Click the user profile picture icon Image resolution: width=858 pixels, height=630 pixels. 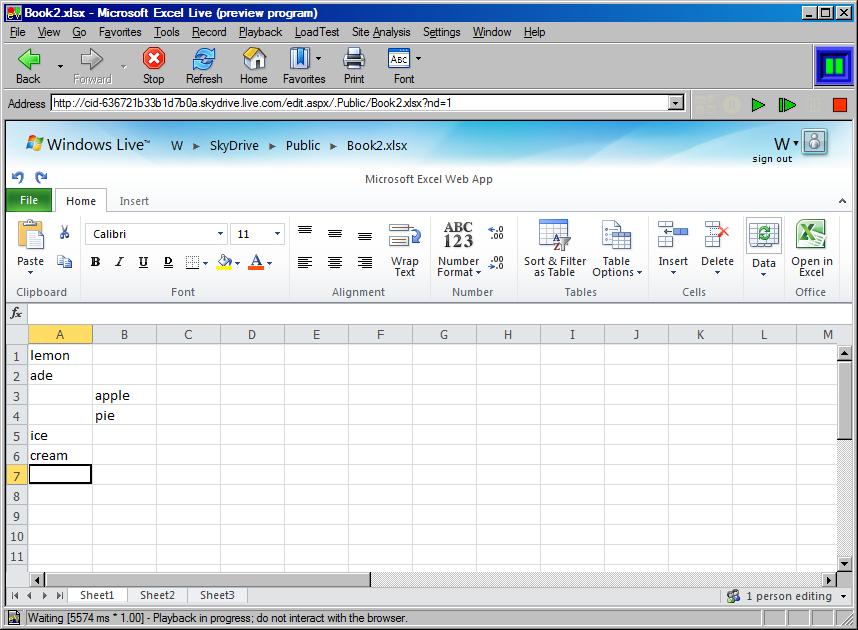coord(814,142)
